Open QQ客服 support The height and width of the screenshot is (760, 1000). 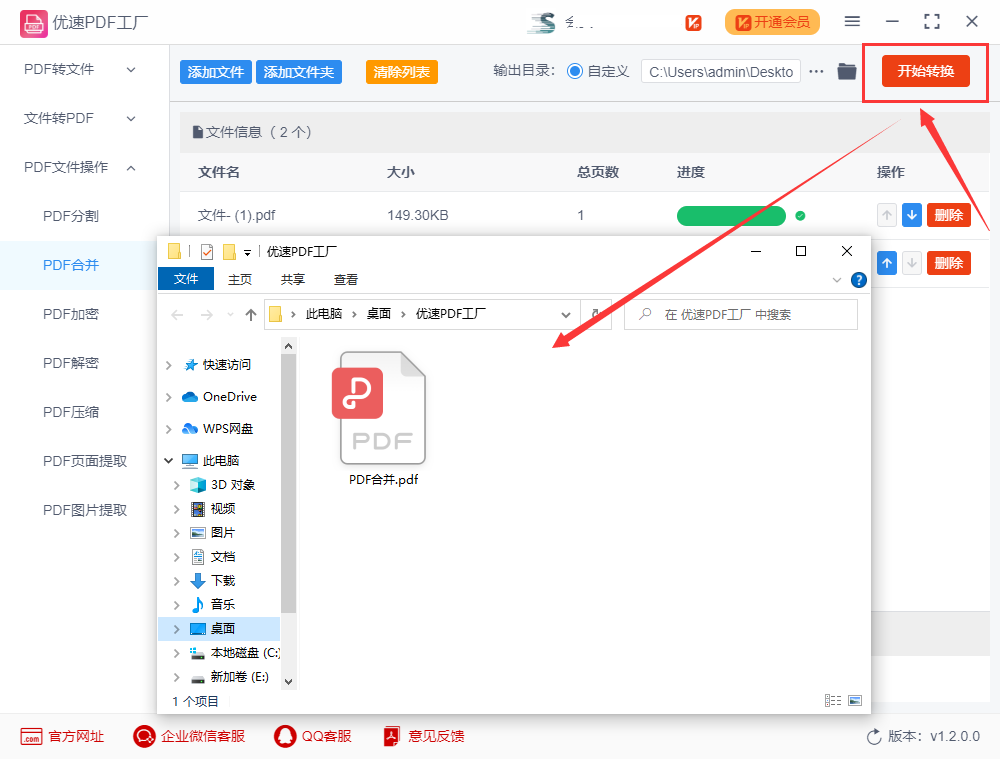313,736
